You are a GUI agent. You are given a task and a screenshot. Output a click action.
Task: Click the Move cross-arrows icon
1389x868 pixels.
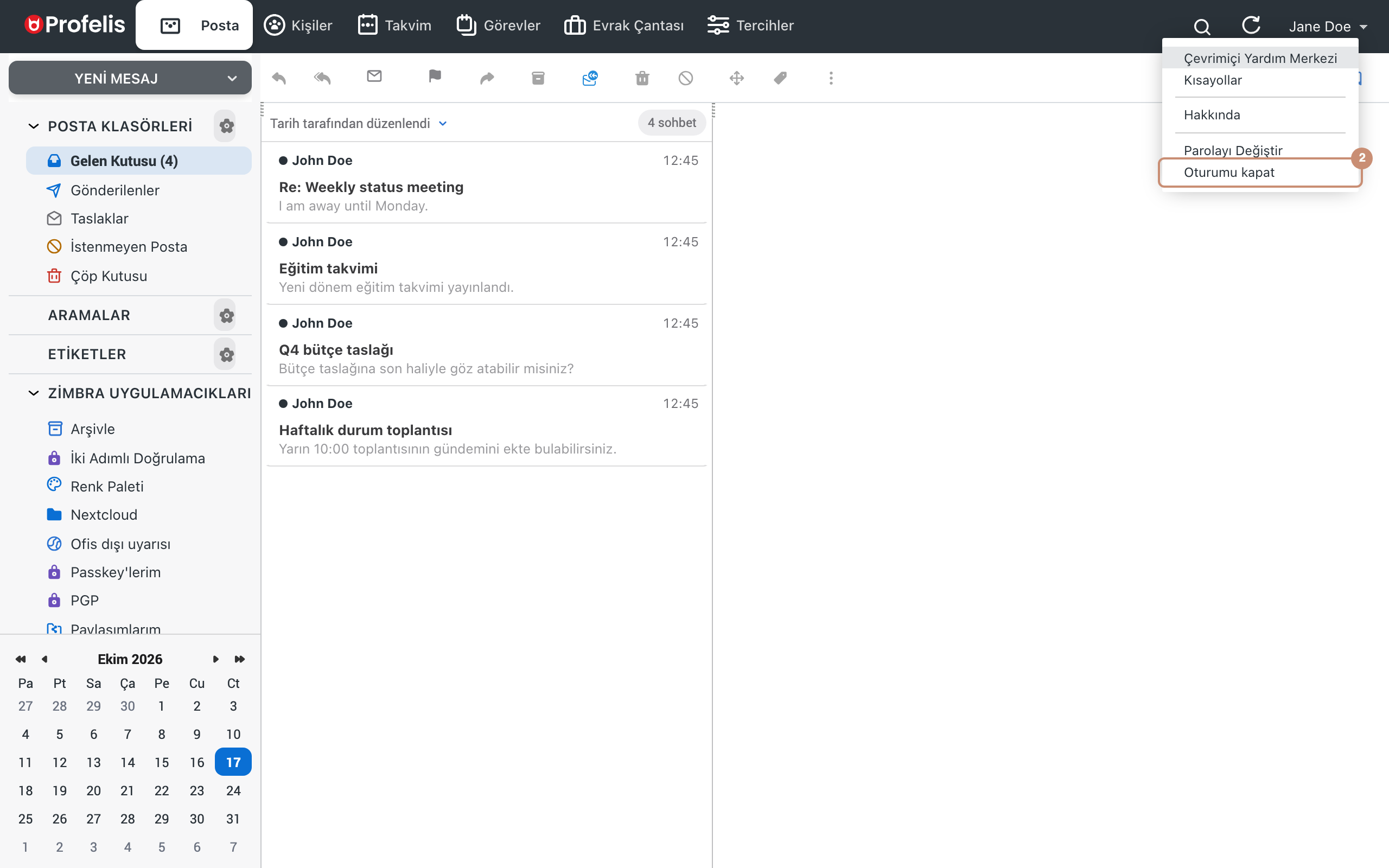point(737,78)
